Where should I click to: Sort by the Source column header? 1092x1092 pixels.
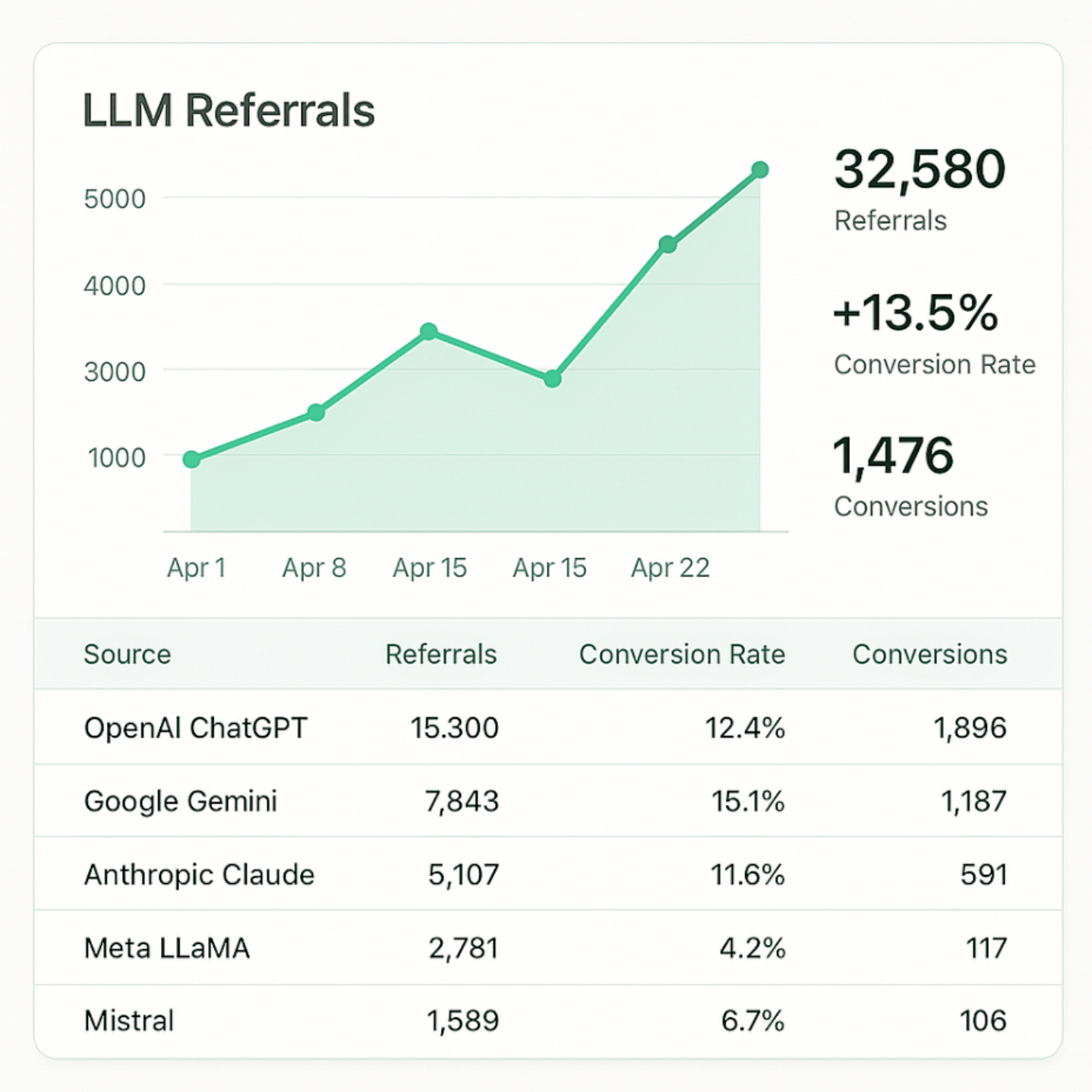pos(128,655)
